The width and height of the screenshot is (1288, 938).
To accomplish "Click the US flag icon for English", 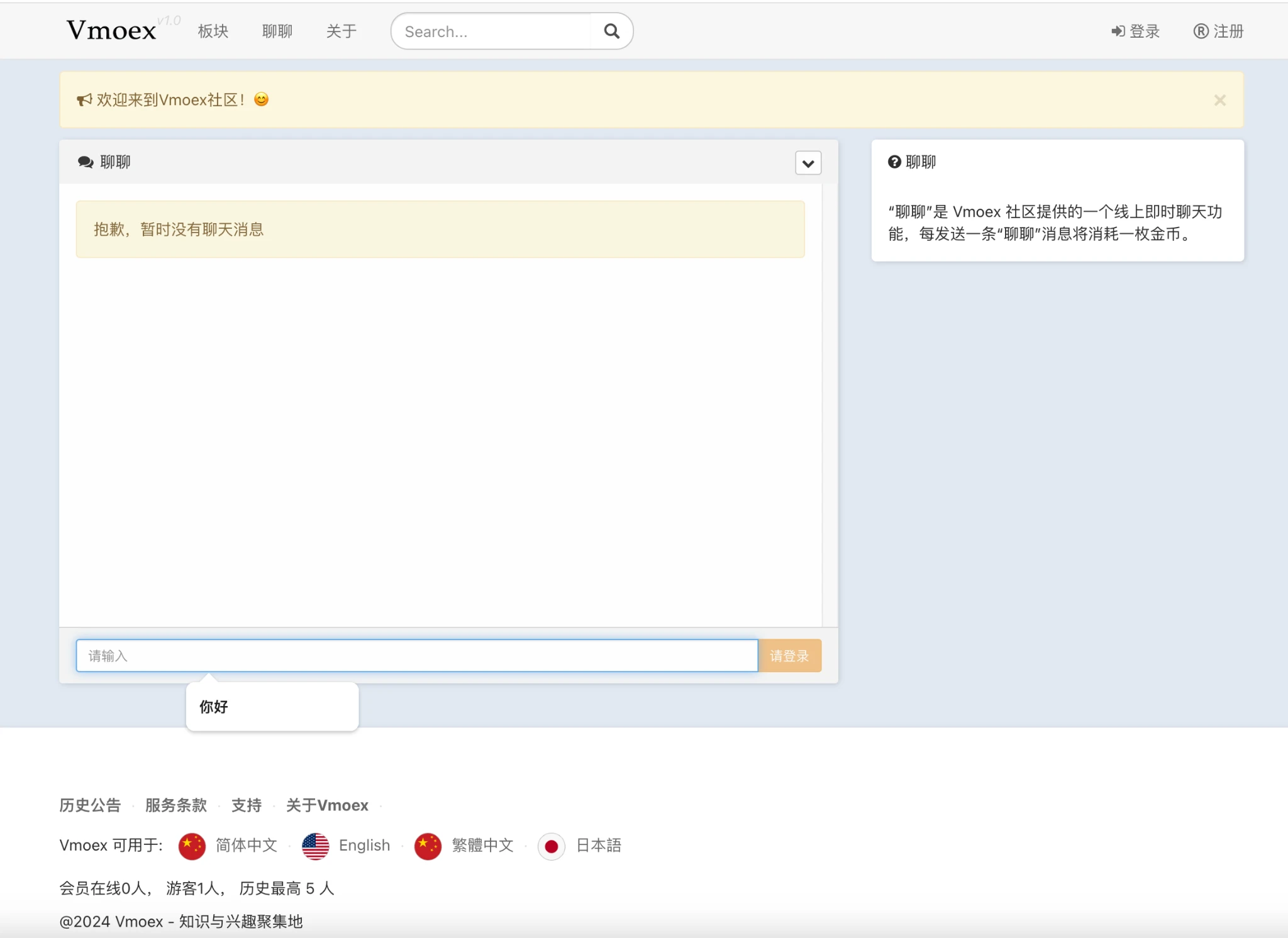I will [x=316, y=846].
